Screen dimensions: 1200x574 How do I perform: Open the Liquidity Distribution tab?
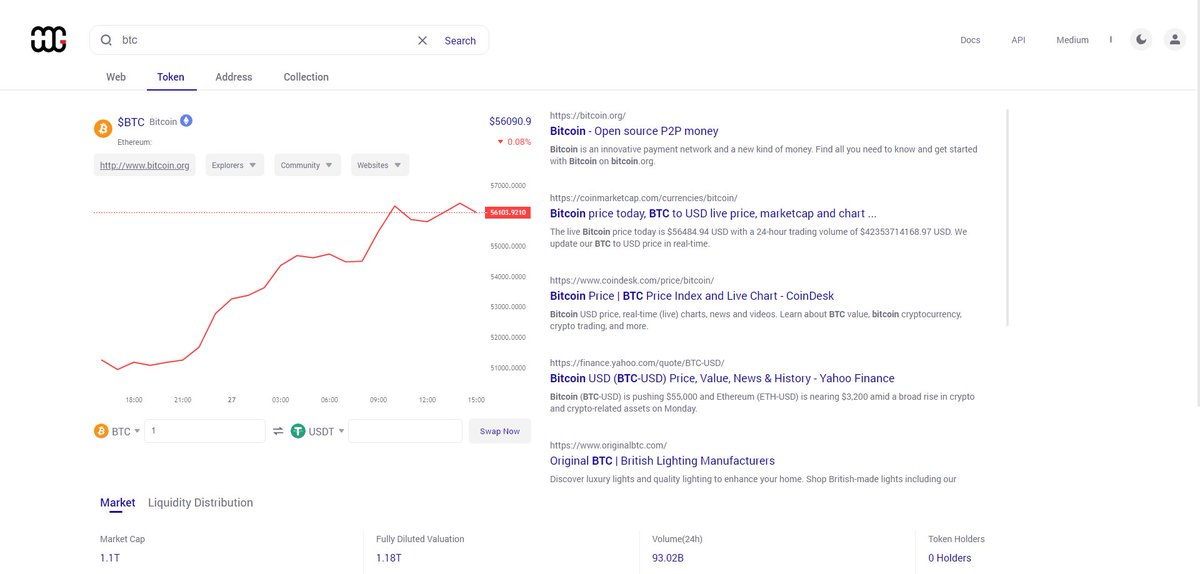tap(200, 503)
